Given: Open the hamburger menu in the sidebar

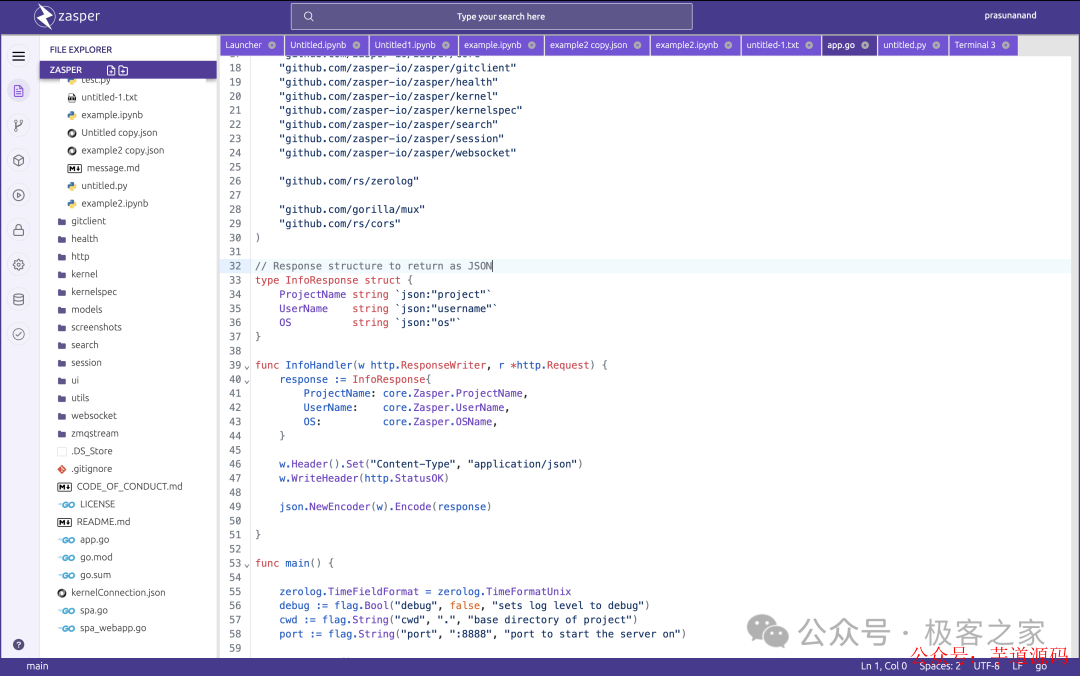Looking at the screenshot, I should coord(19,56).
